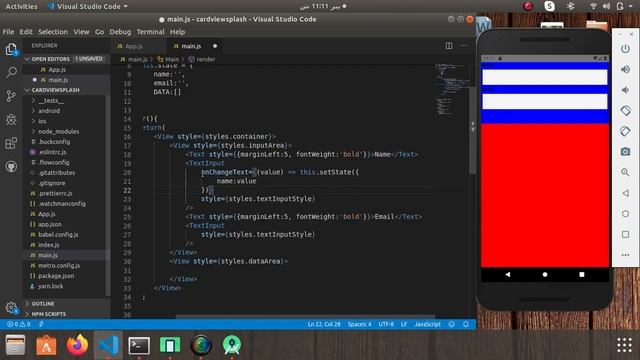Open the Terminal from the dock
This screenshot has height=360, width=640.
(139, 345)
